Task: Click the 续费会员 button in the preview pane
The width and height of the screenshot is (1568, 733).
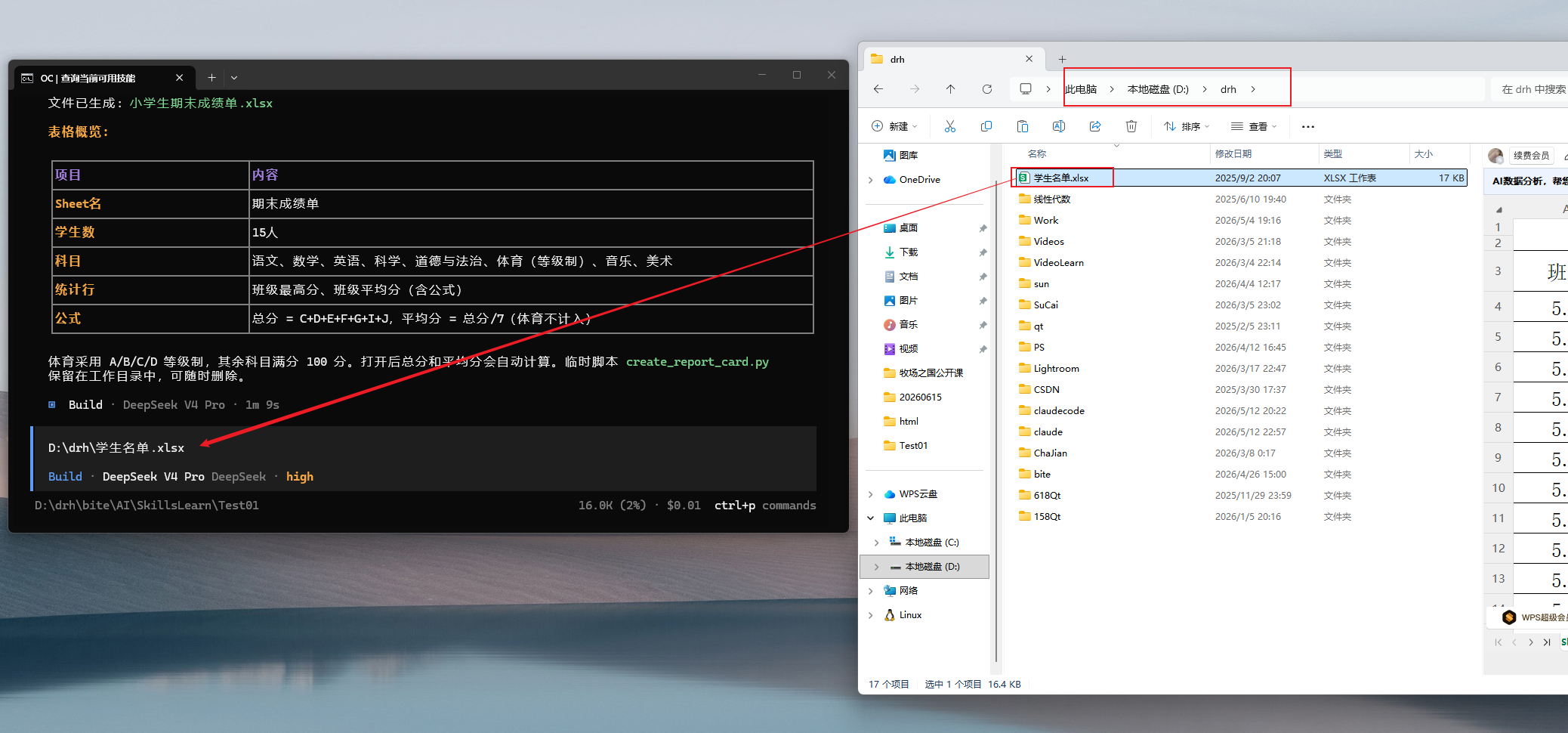Action: [x=1531, y=156]
